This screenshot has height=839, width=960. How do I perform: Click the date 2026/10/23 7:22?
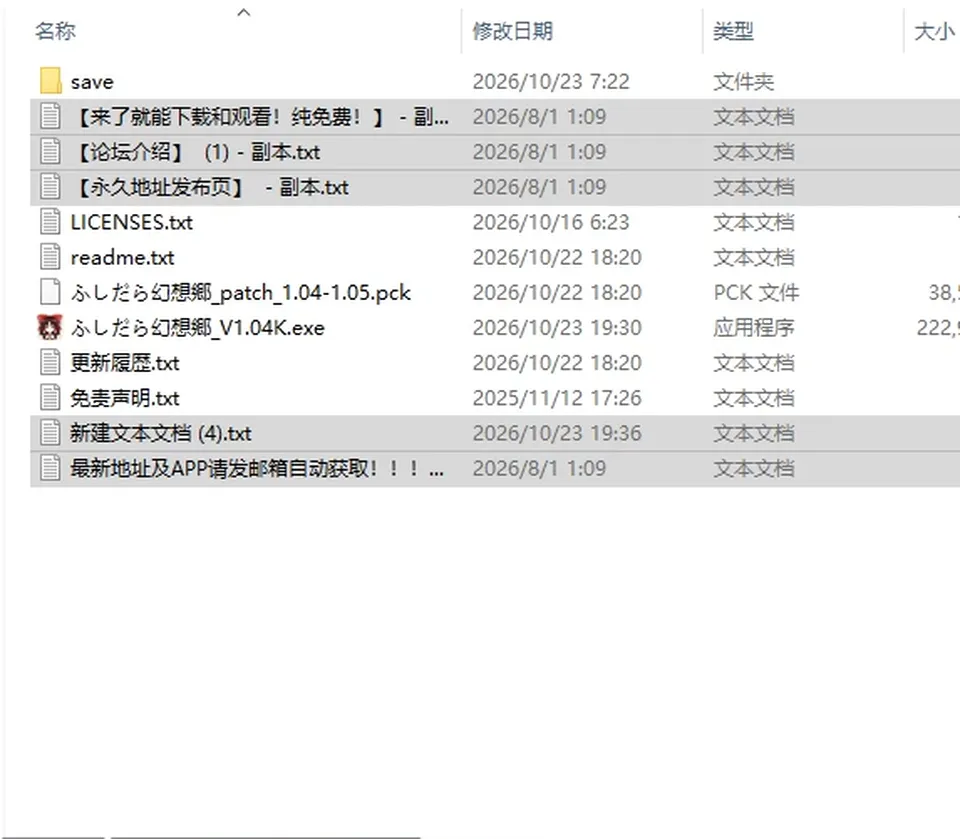[x=551, y=81]
